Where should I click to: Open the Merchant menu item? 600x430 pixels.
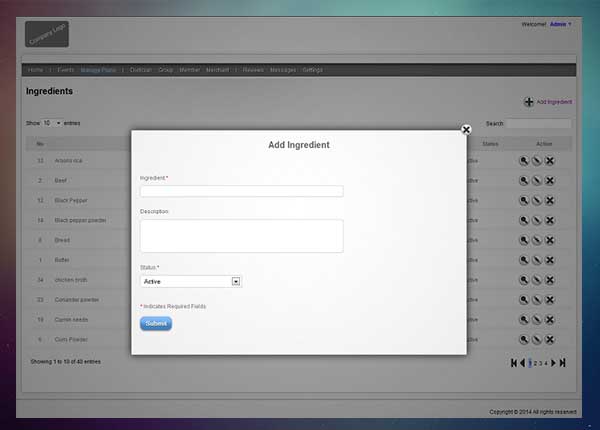(x=217, y=70)
